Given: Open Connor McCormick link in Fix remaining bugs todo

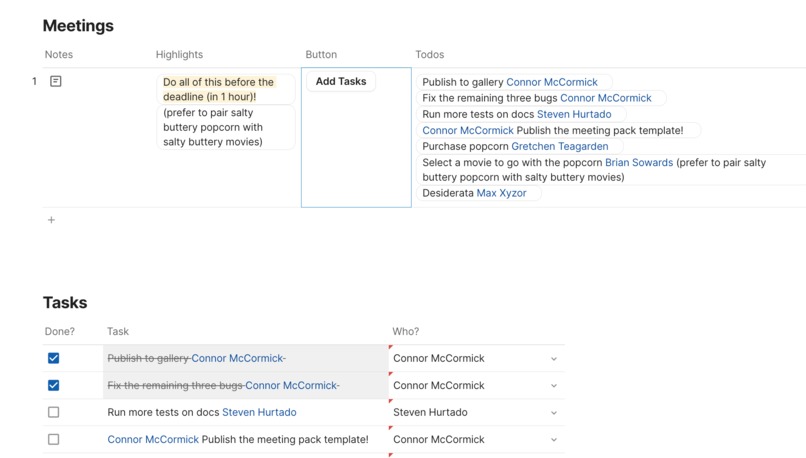Looking at the screenshot, I should pos(606,98).
